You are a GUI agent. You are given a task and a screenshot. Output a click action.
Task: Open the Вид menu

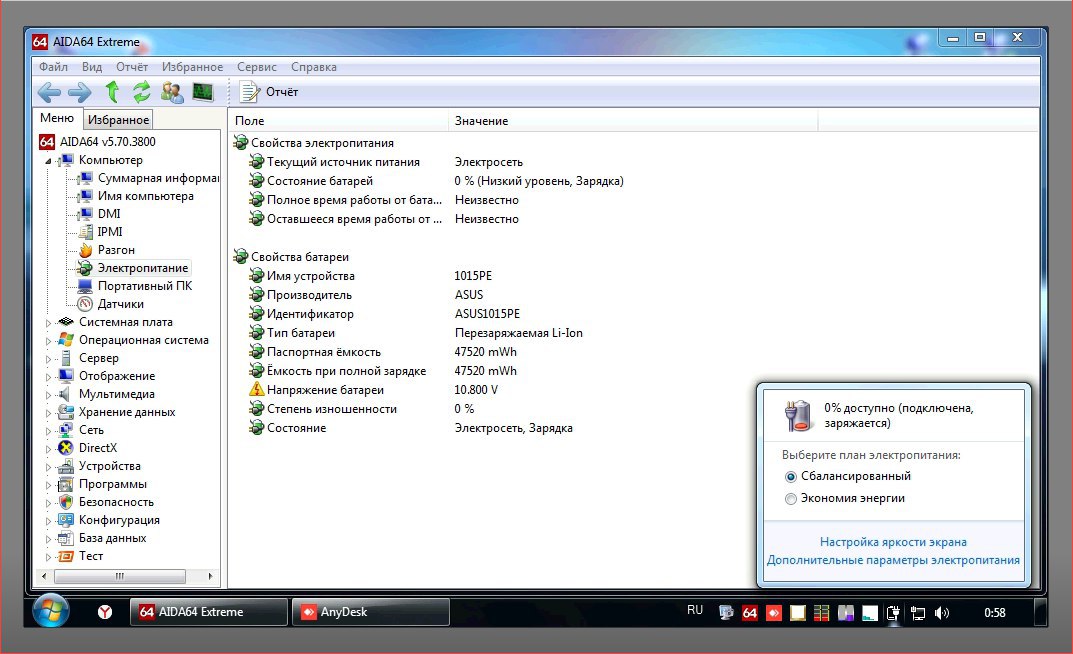(92, 67)
